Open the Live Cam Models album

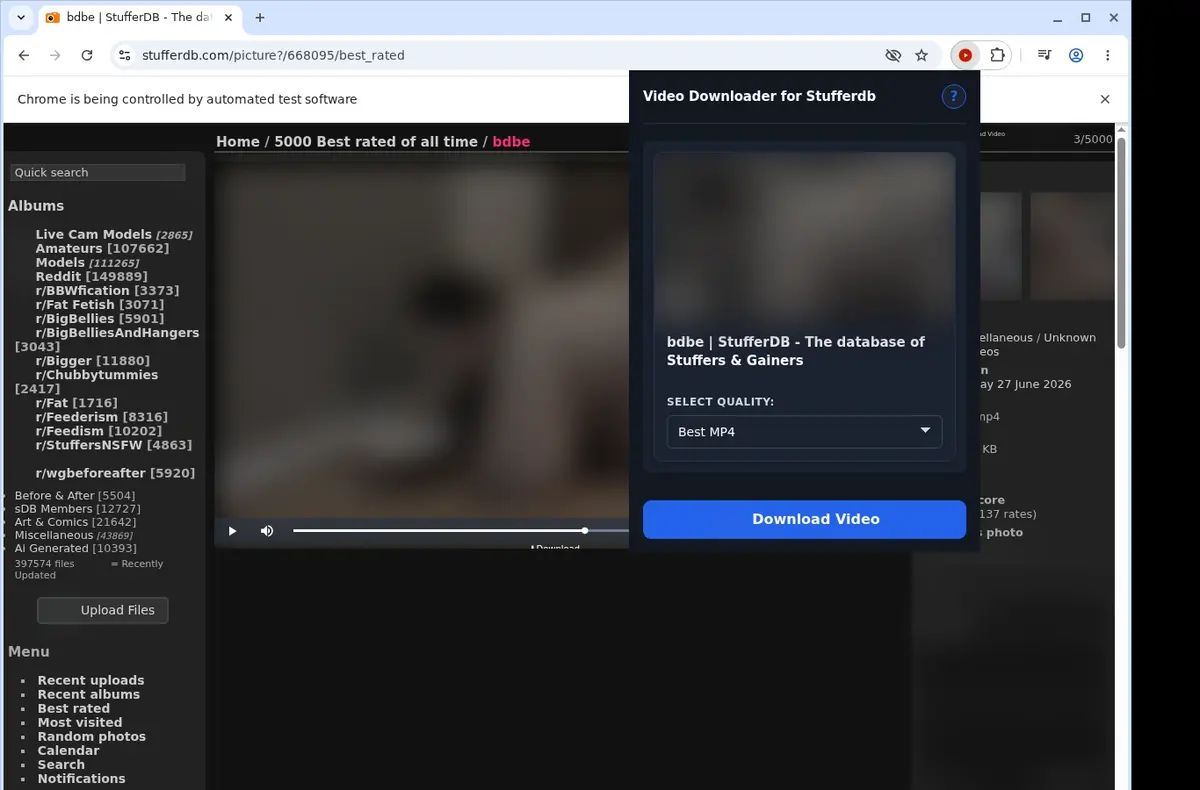[x=94, y=234]
